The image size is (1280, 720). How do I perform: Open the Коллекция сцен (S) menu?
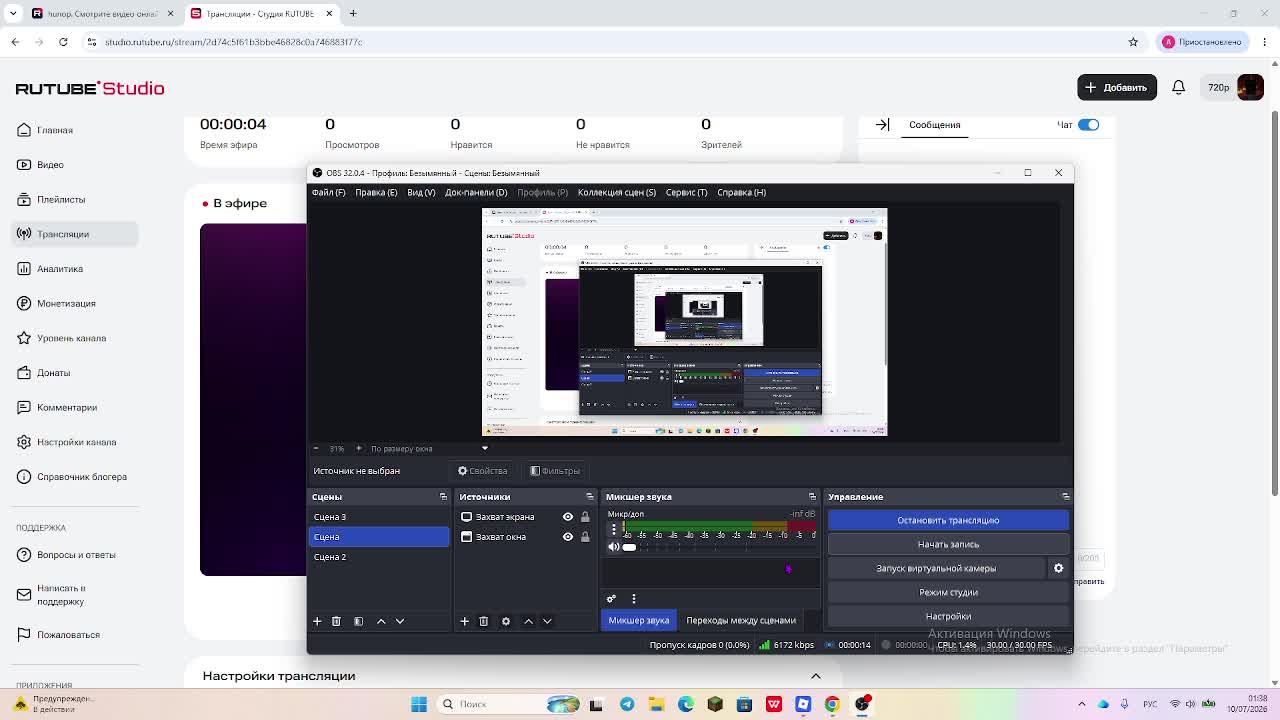click(616, 192)
